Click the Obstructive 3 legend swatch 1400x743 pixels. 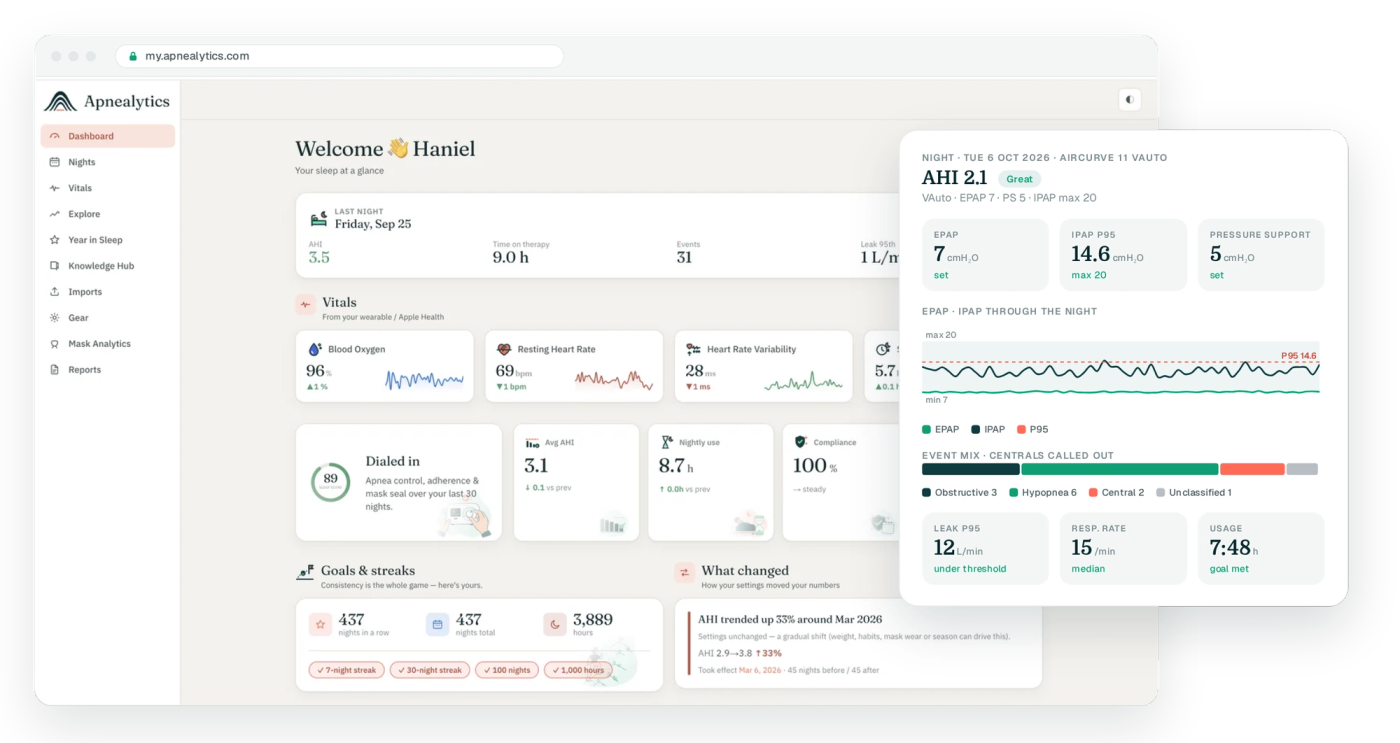tap(926, 492)
